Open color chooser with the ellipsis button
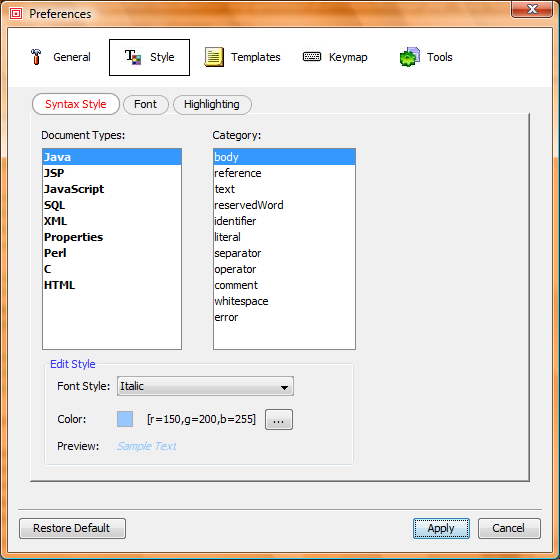 point(279,419)
